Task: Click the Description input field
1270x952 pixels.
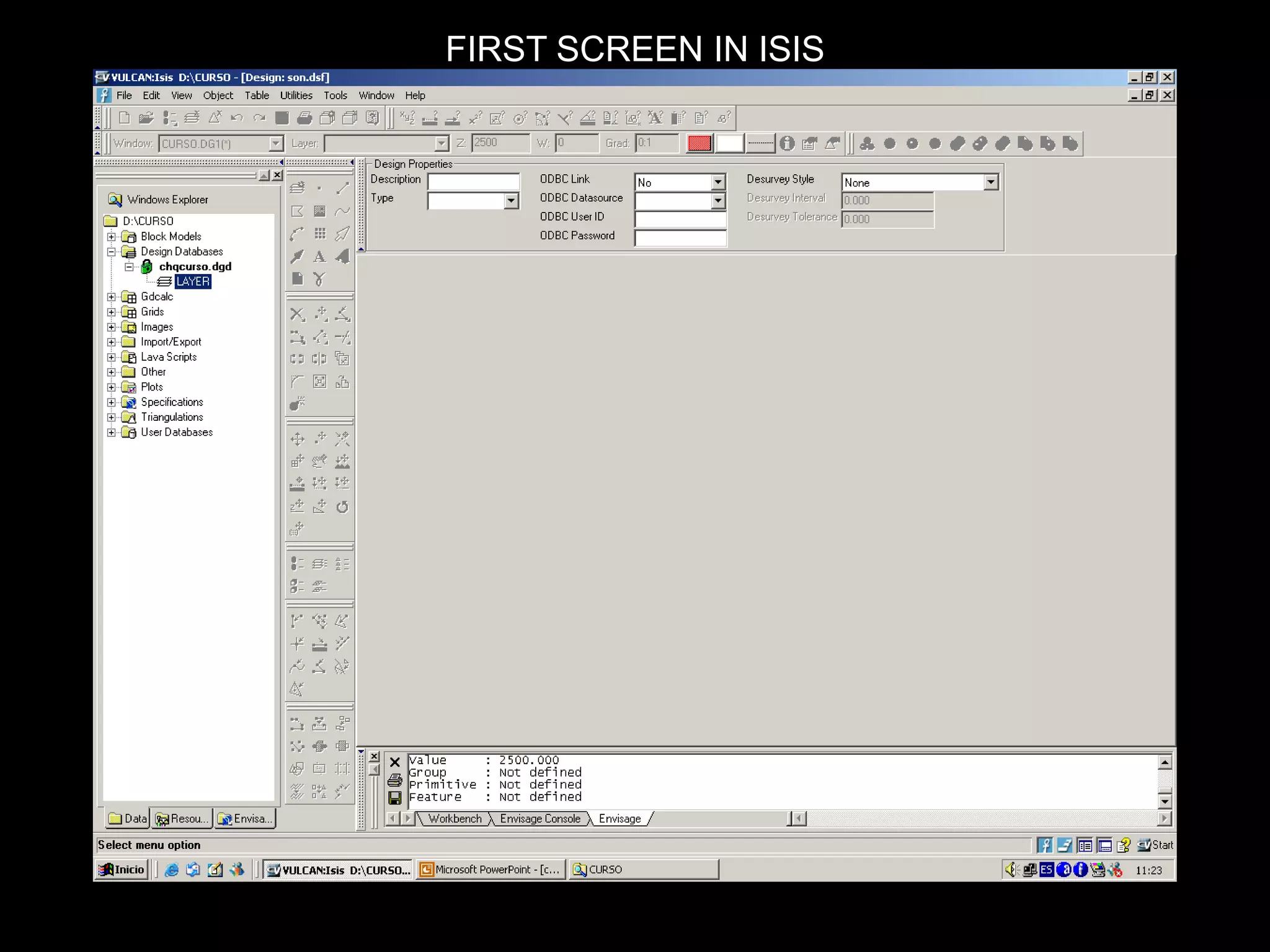Action: pyautogui.click(x=473, y=182)
